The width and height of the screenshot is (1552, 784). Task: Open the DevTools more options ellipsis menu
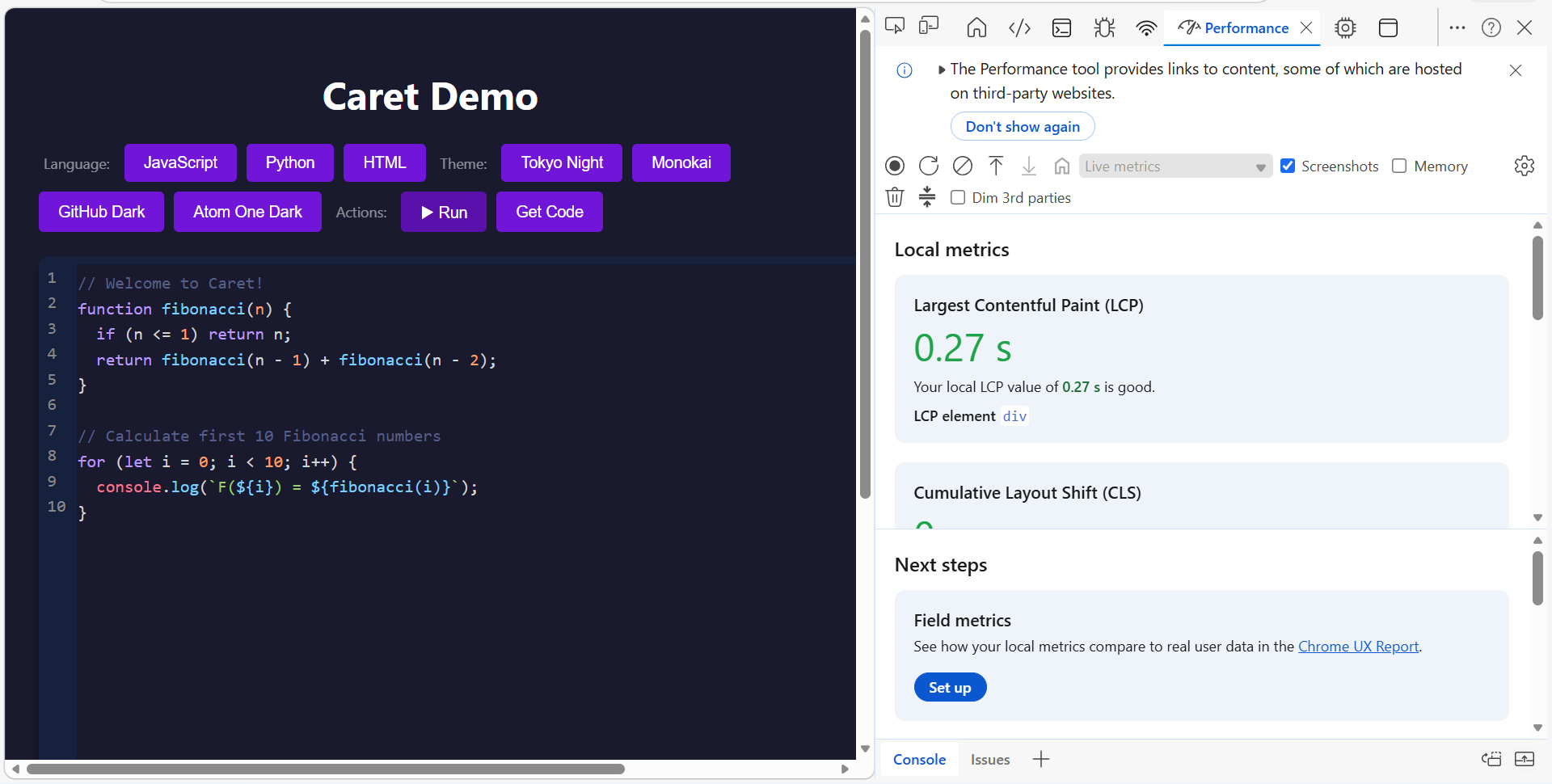pos(1457,28)
